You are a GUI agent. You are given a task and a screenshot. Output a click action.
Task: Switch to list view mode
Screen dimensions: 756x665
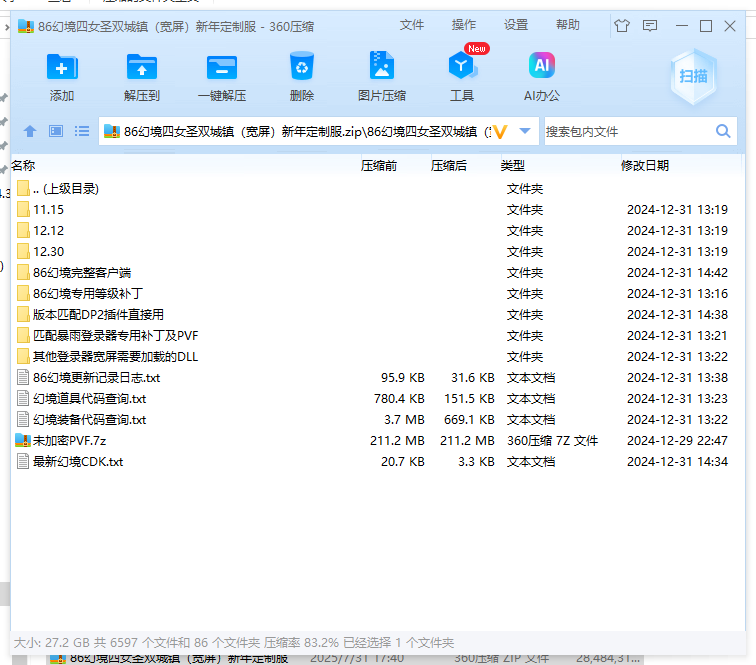(x=82, y=131)
